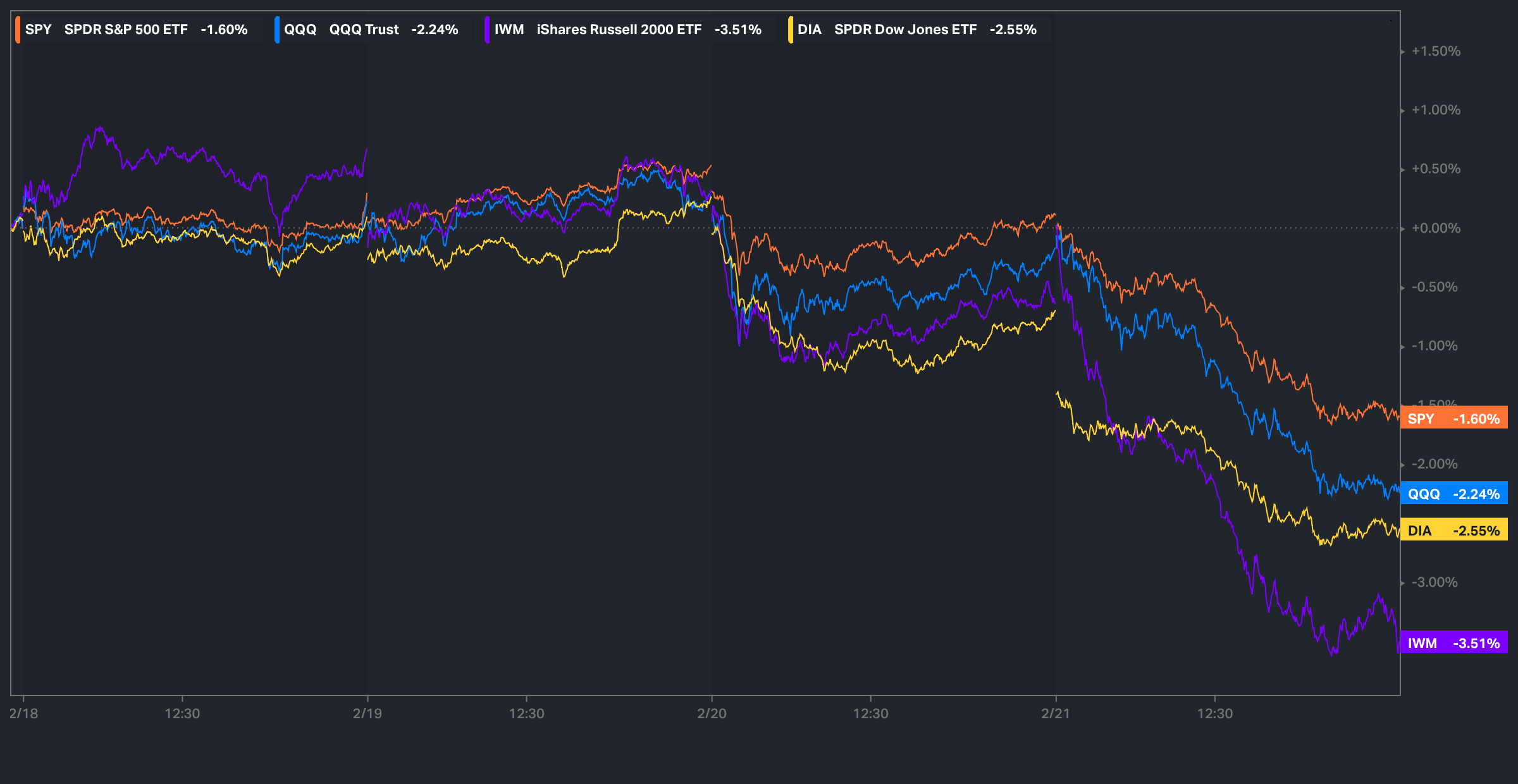Jump to the 2/20 date marker

coord(712,713)
